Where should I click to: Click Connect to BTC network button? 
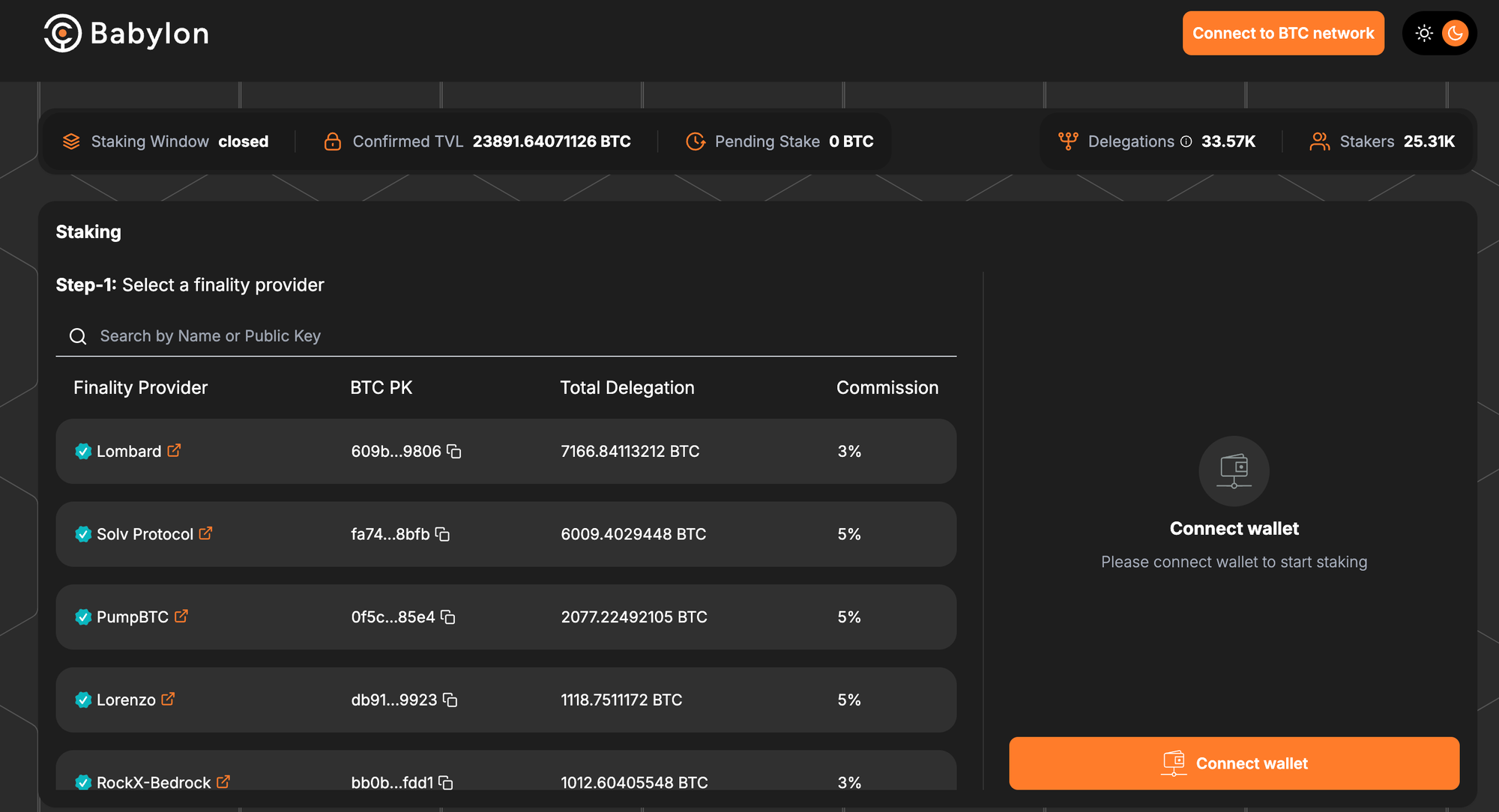pyautogui.click(x=1282, y=33)
